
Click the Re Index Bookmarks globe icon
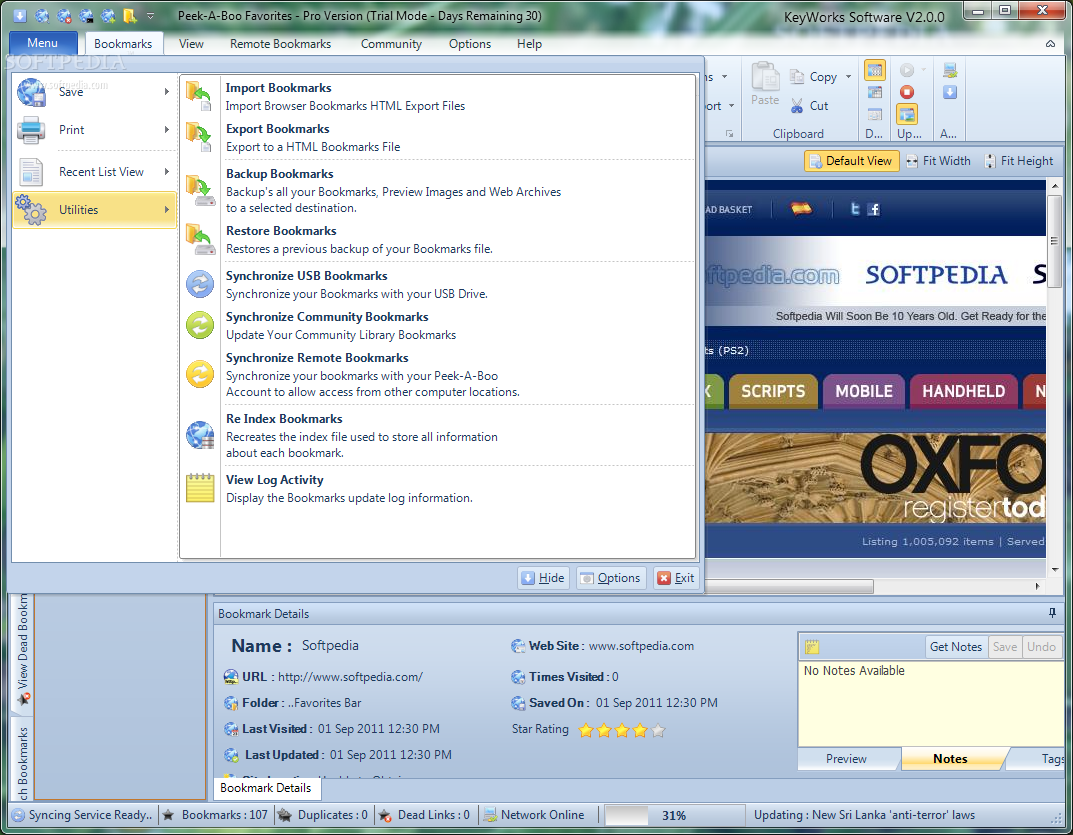coord(200,435)
